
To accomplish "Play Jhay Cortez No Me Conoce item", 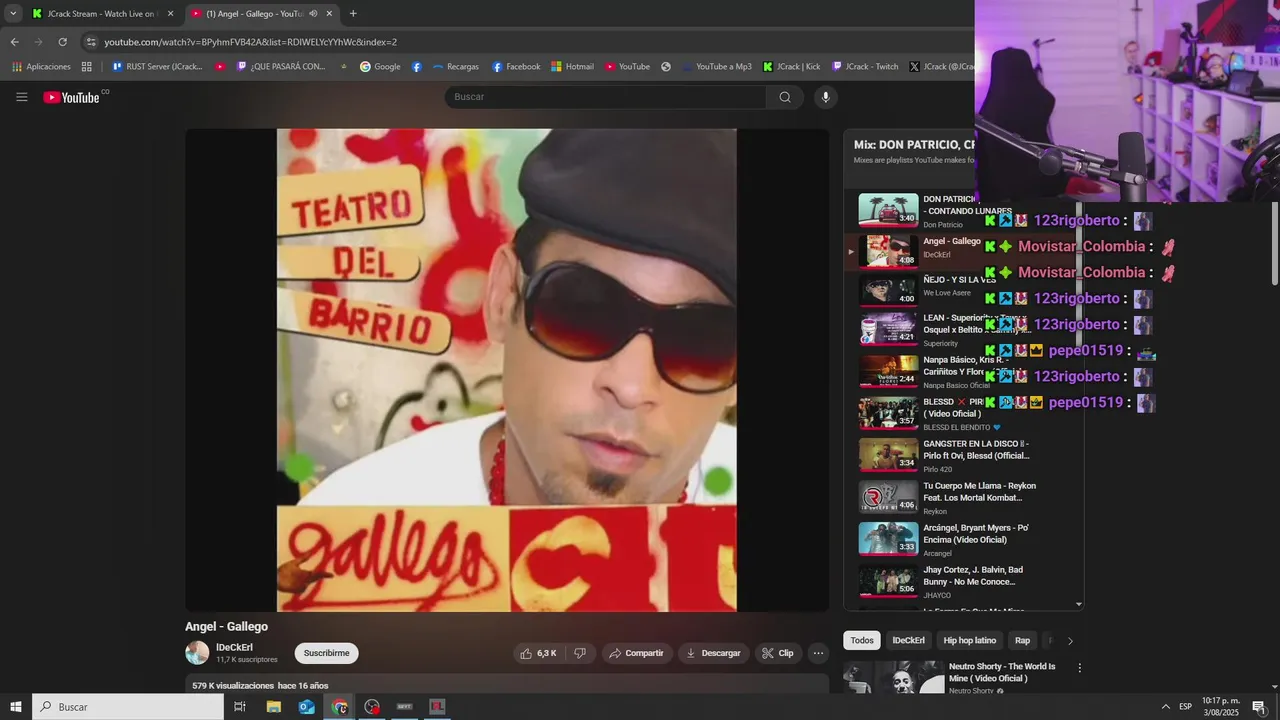I will point(964,581).
